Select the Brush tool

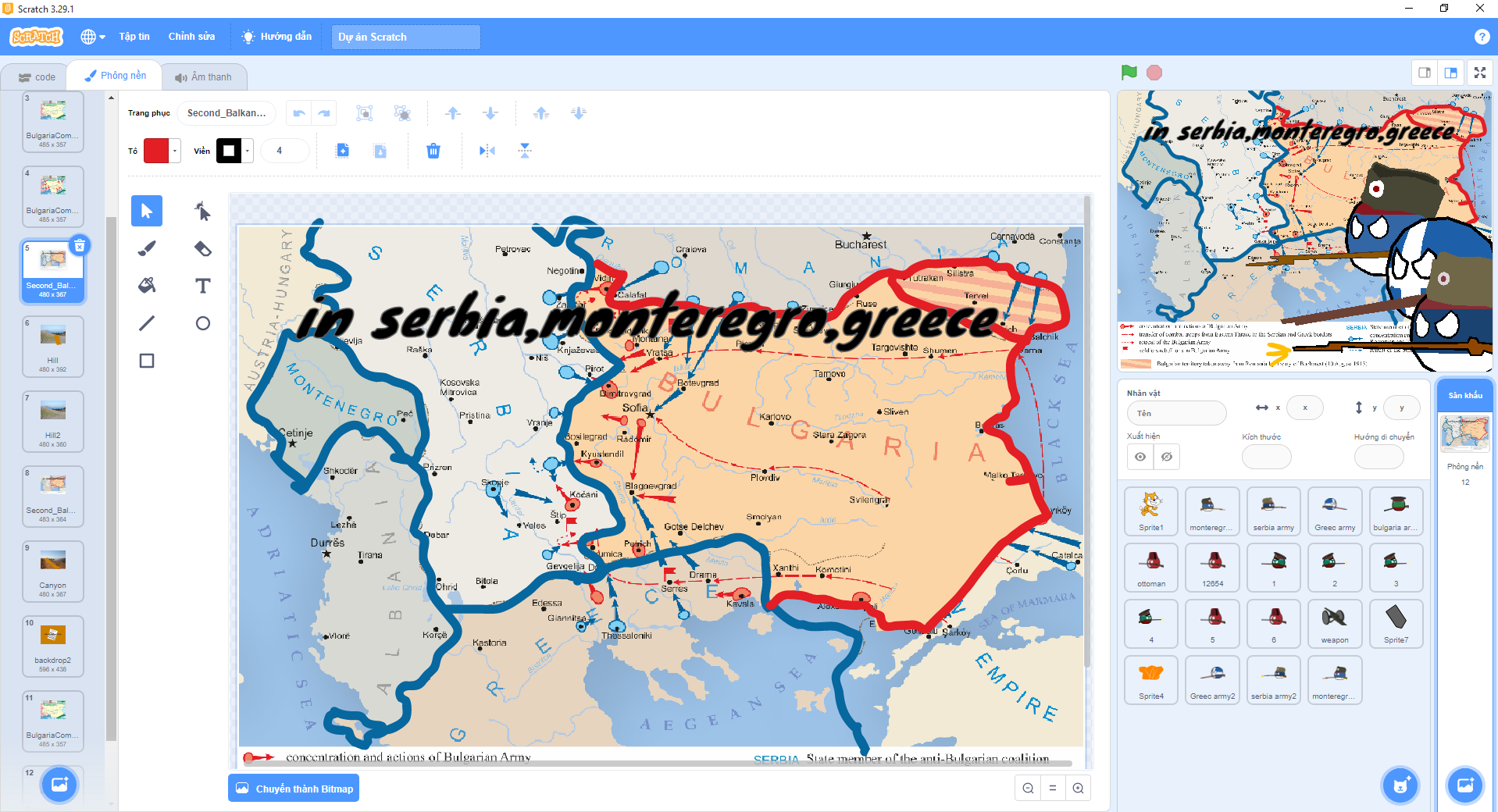(x=147, y=248)
